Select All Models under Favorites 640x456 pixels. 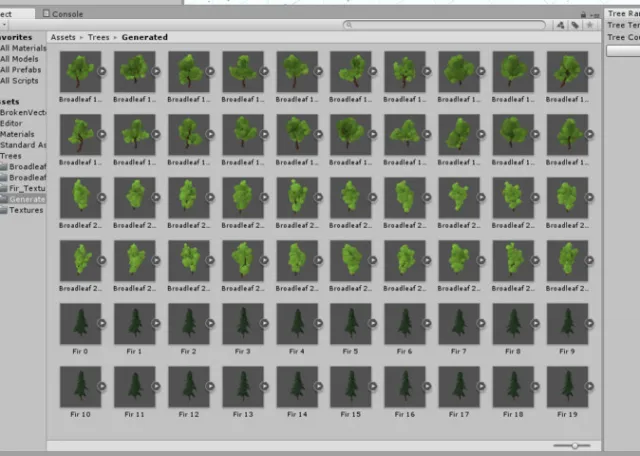19,59
